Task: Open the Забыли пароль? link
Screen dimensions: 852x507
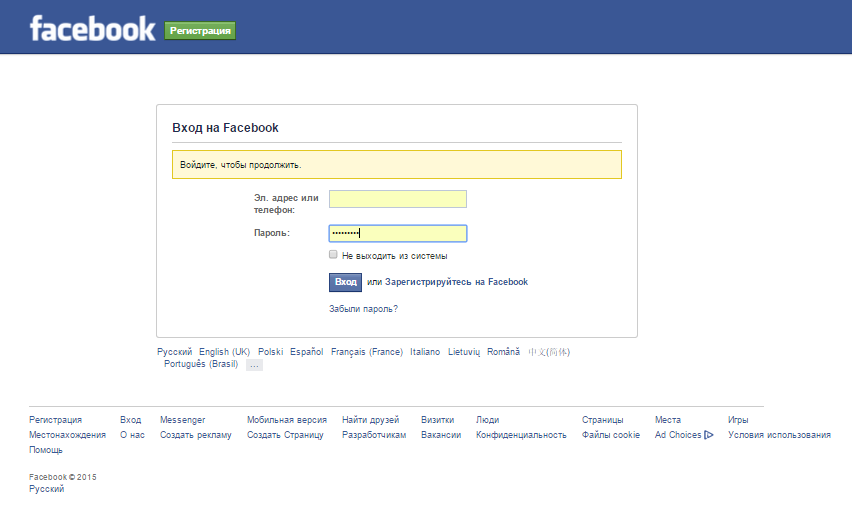Action: point(364,309)
